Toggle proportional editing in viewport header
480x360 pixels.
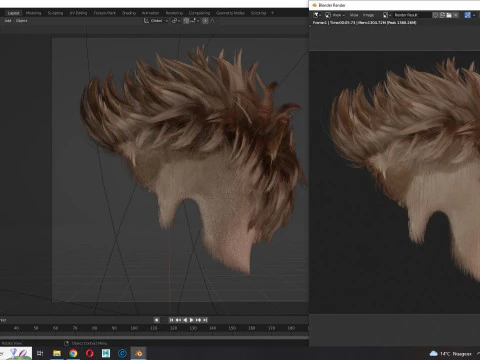[205, 21]
